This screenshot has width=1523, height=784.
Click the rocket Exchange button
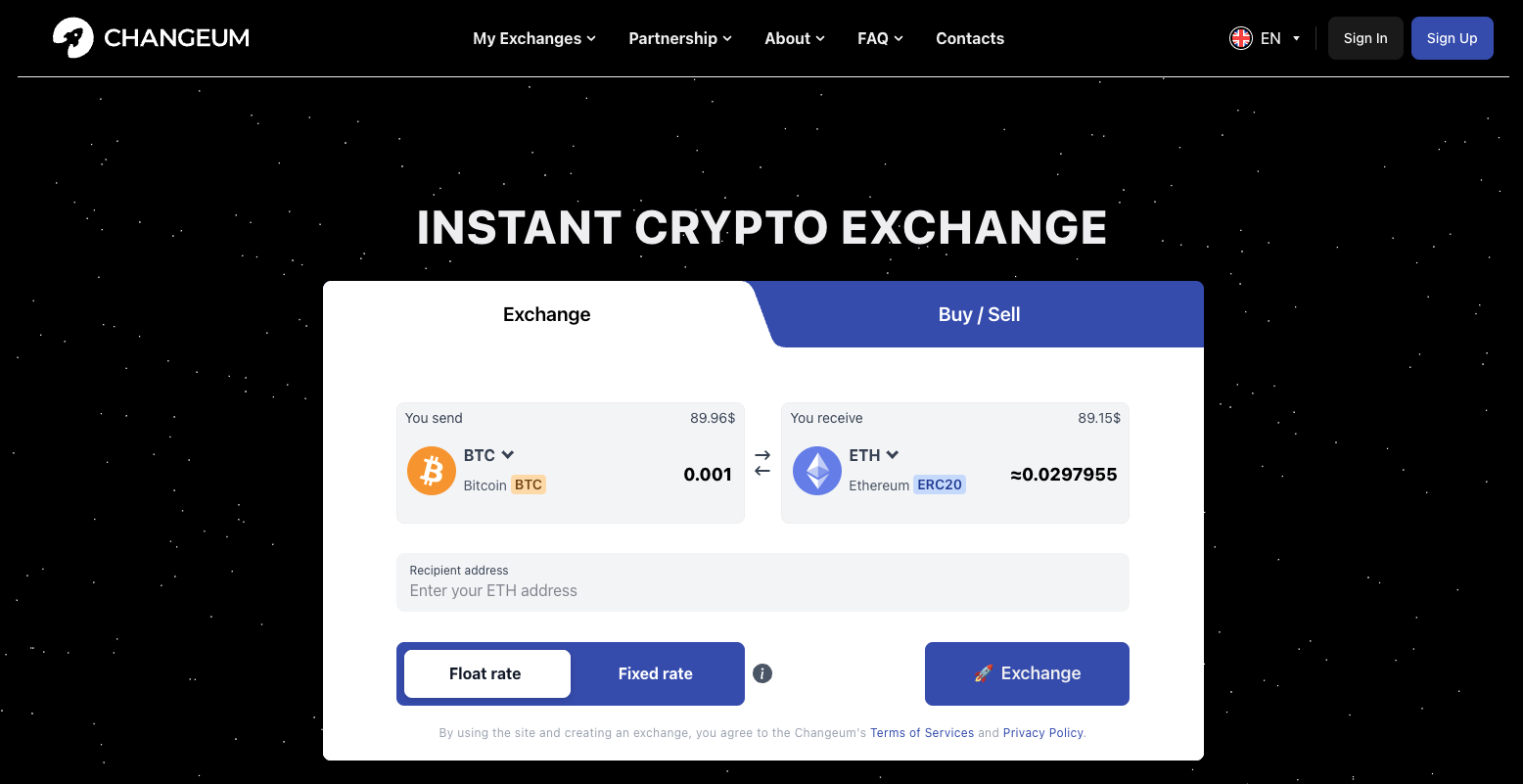click(x=1027, y=673)
